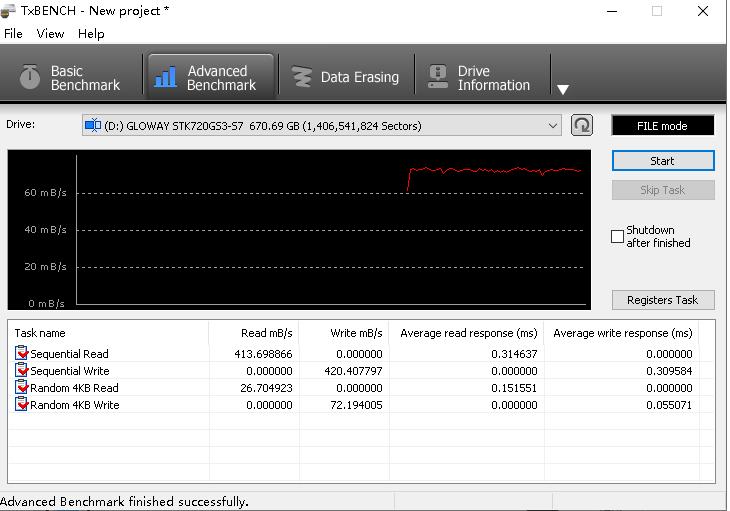Expand the toolbar overflow arrow
This screenshot has width=730, height=511.
coord(563,89)
